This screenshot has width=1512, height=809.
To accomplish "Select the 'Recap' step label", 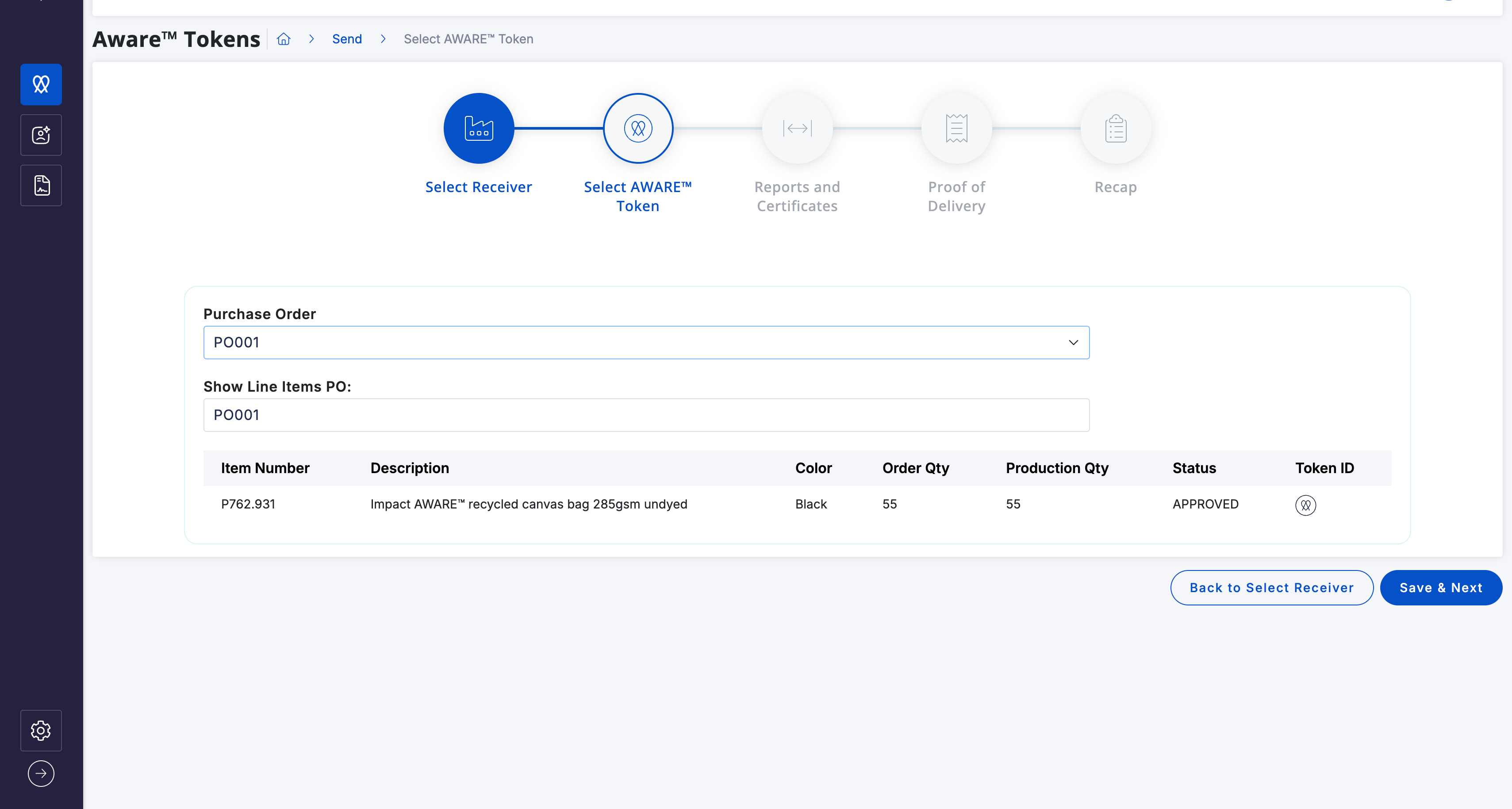I will point(1116,187).
